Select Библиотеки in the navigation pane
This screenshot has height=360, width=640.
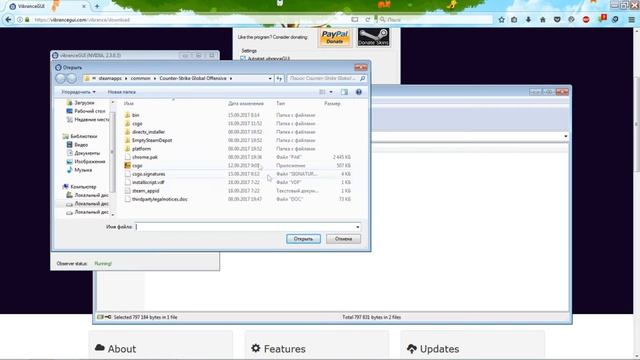(83, 136)
